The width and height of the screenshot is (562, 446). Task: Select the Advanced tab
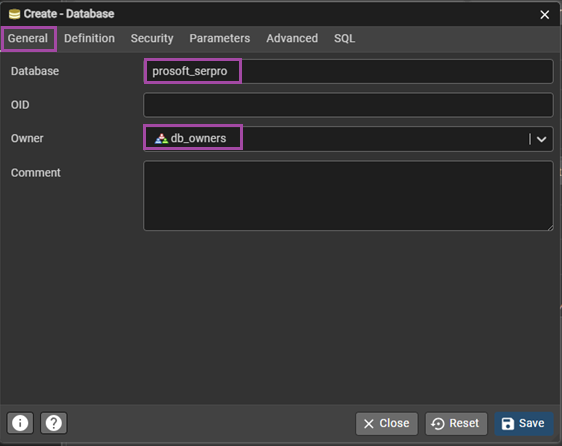tap(292, 38)
